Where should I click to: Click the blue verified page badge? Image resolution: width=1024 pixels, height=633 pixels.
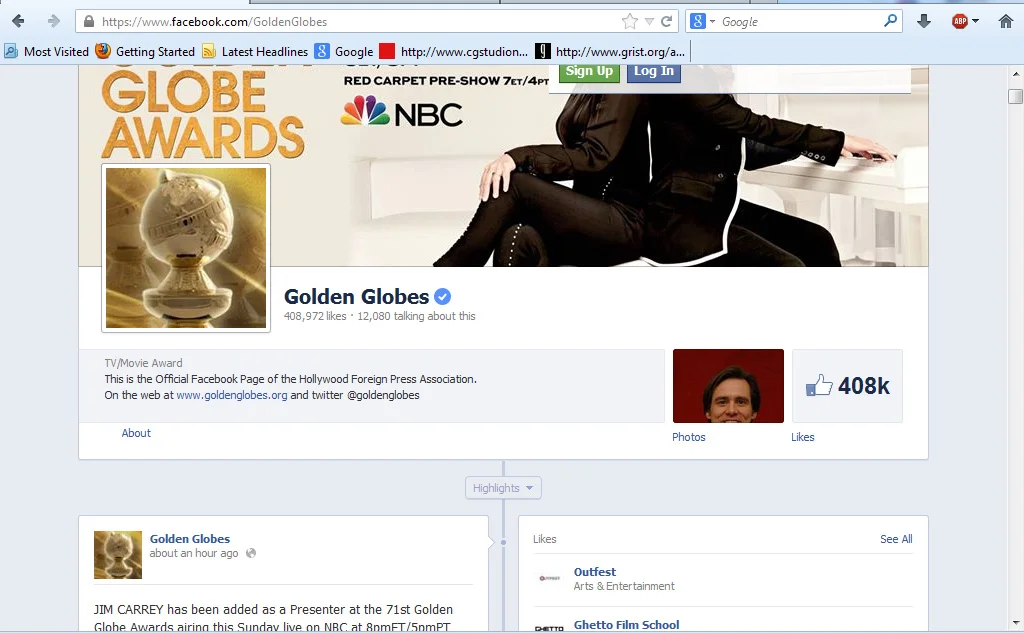click(442, 297)
